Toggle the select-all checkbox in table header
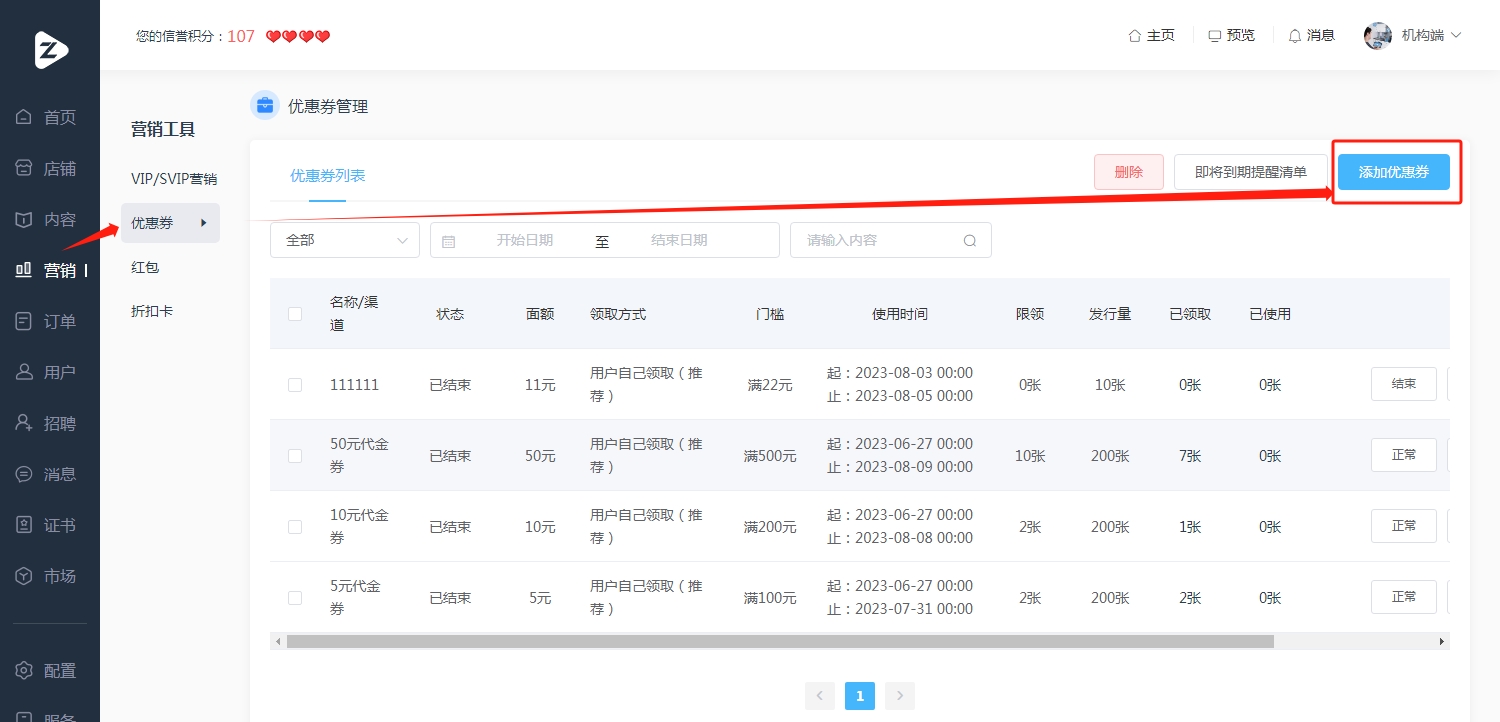This screenshot has width=1500, height=722. click(x=295, y=314)
